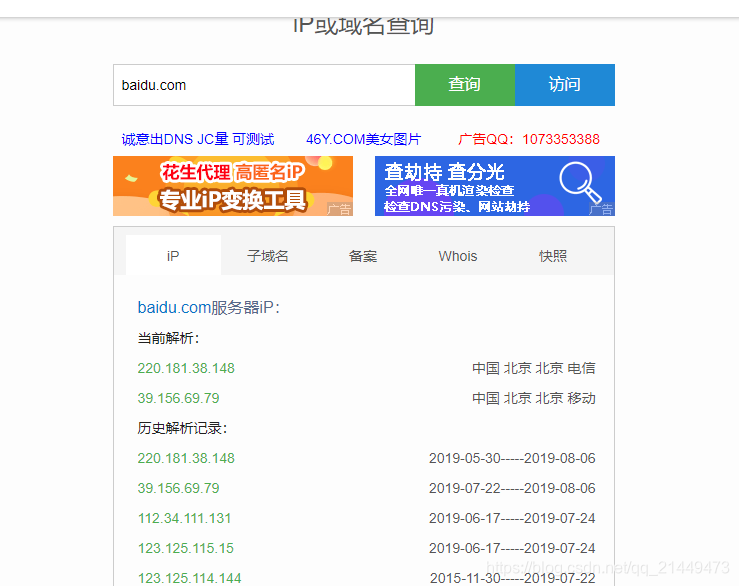739x586 pixels.
Task: Click the baidu.com服务器iP heading link
Action: pyautogui.click(x=208, y=307)
